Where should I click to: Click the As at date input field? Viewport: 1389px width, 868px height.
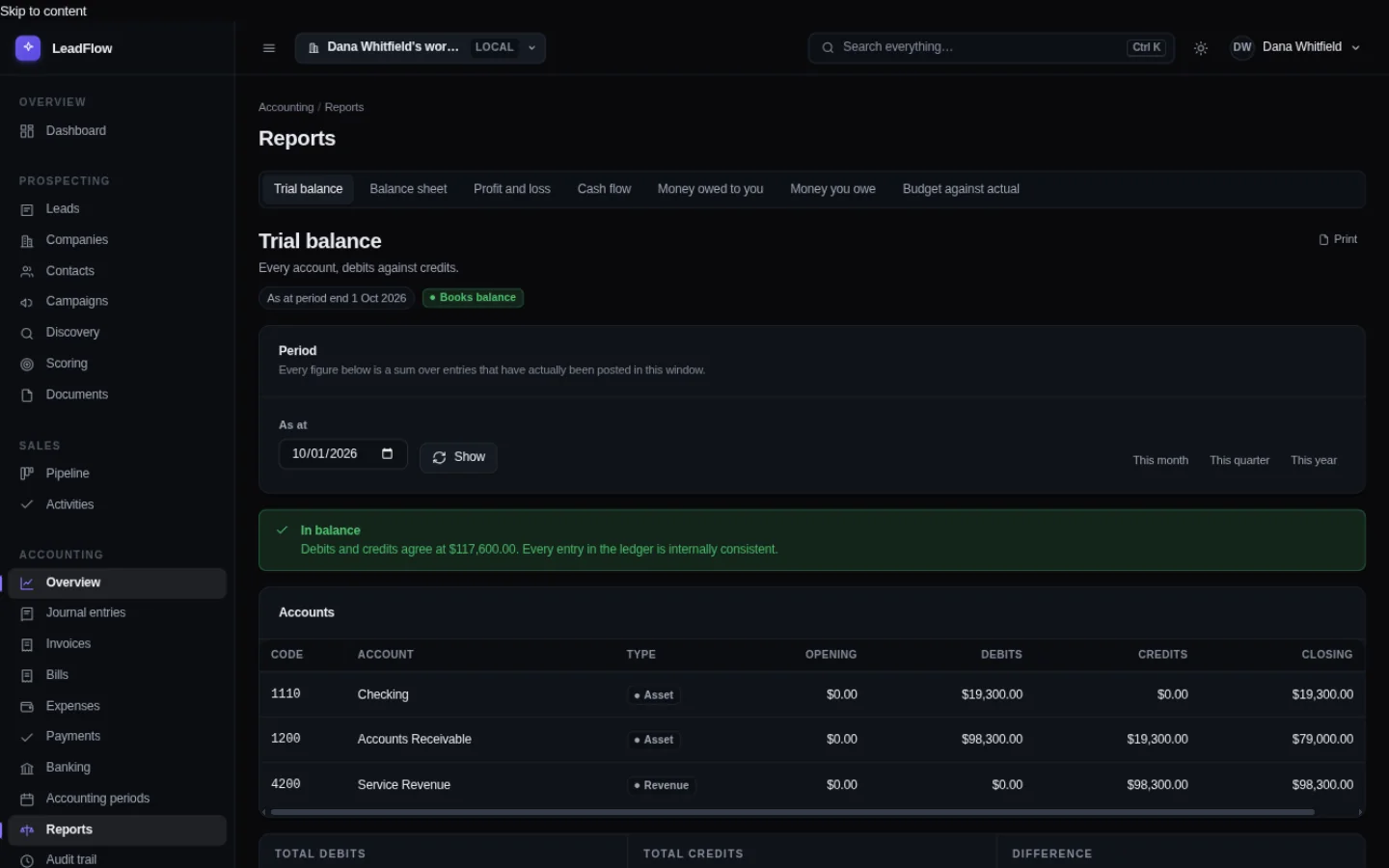coord(342,453)
